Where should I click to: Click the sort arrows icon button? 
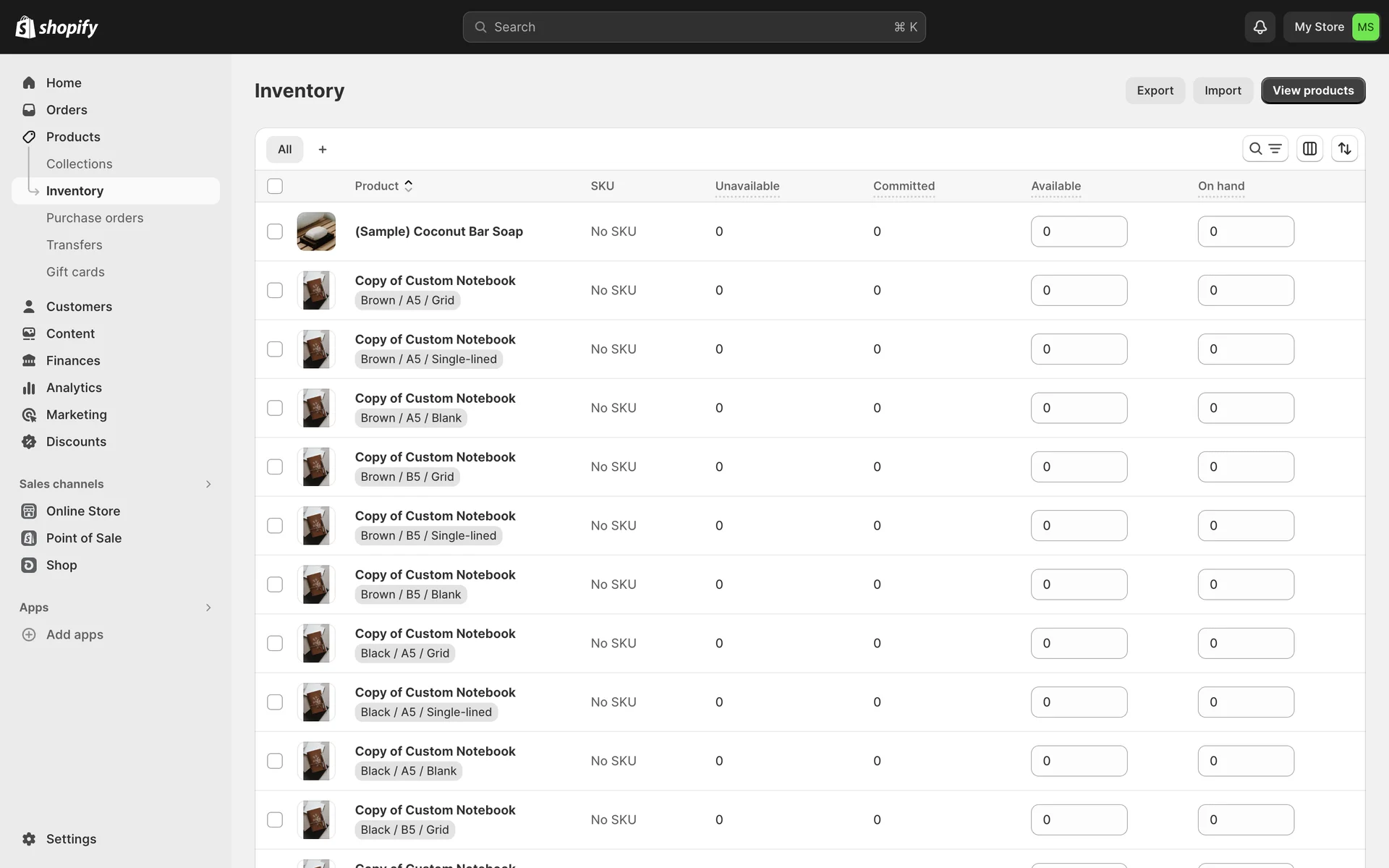[x=1344, y=148]
